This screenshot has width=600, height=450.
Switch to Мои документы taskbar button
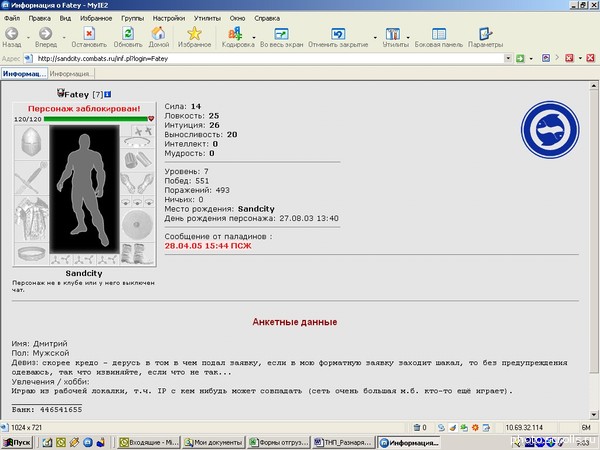pyautogui.click(x=214, y=442)
